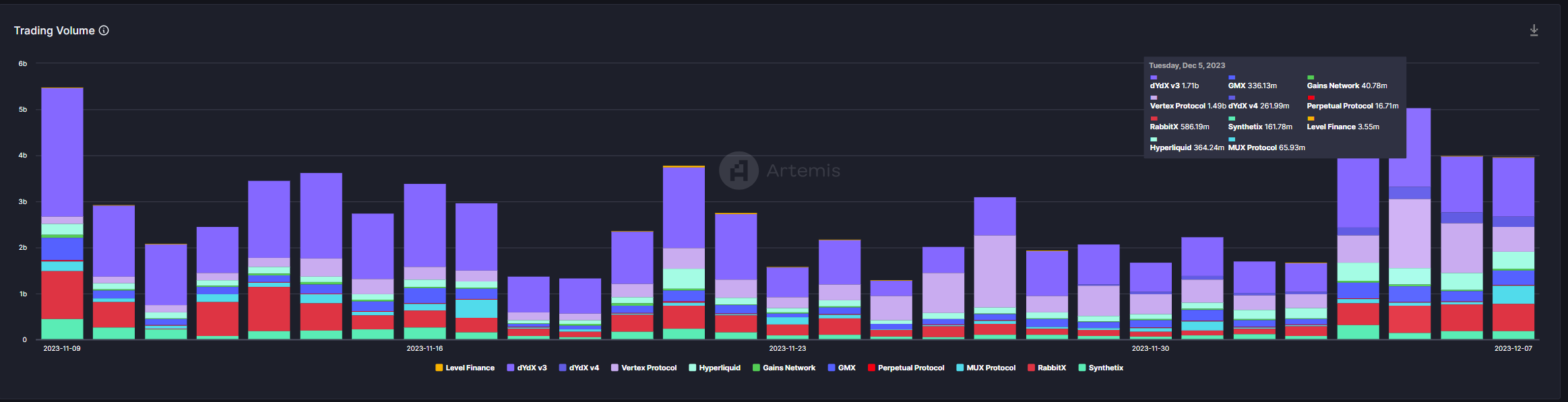Click tooltip value MUX Protocol 65.93m

[1266, 147]
